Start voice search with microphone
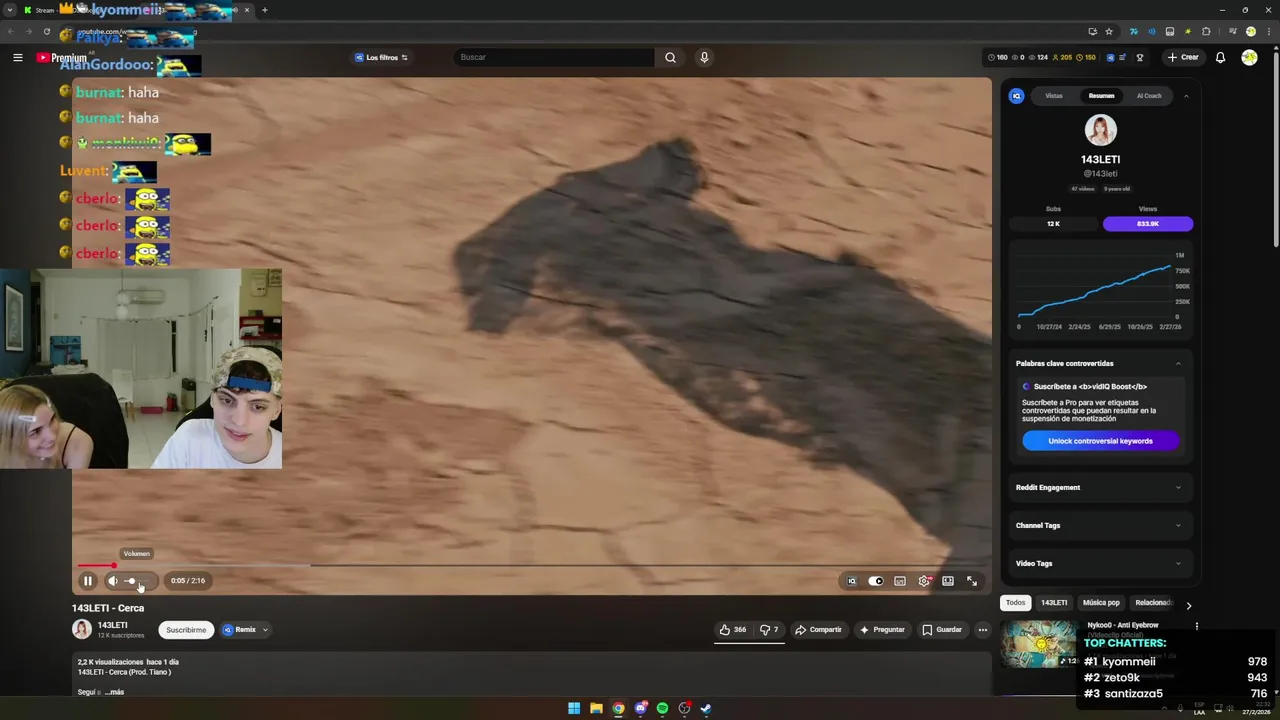The height and width of the screenshot is (720, 1280). pyautogui.click(x=704, y=57)
